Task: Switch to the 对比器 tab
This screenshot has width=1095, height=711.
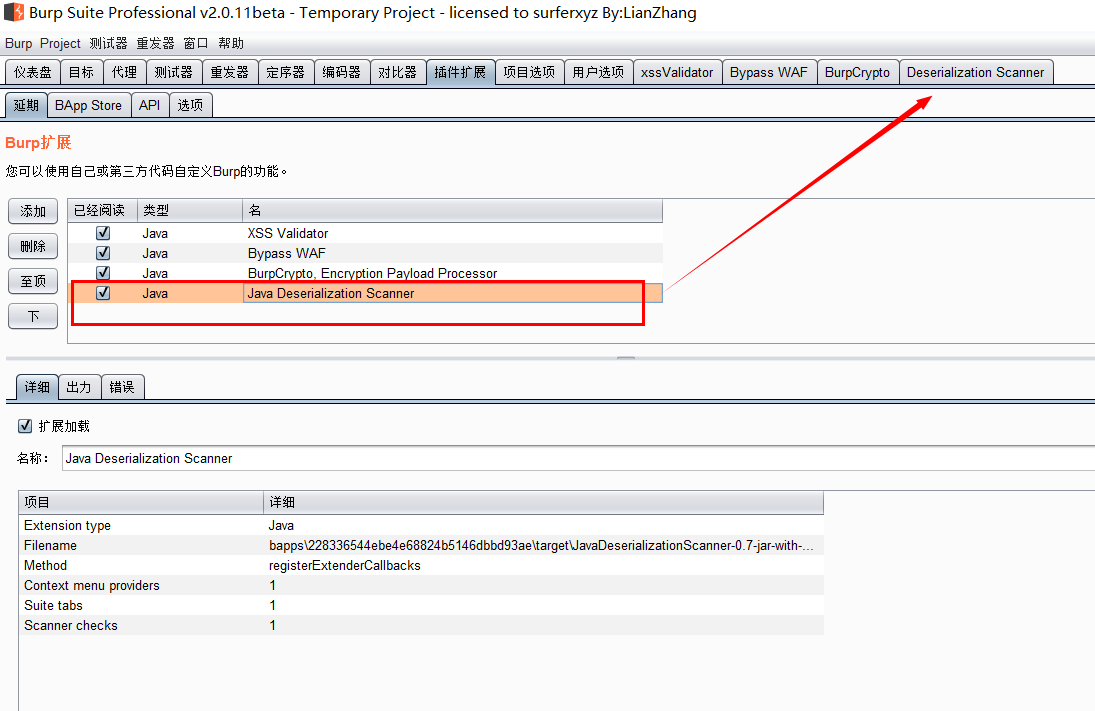Action: (x=397, y=72)
